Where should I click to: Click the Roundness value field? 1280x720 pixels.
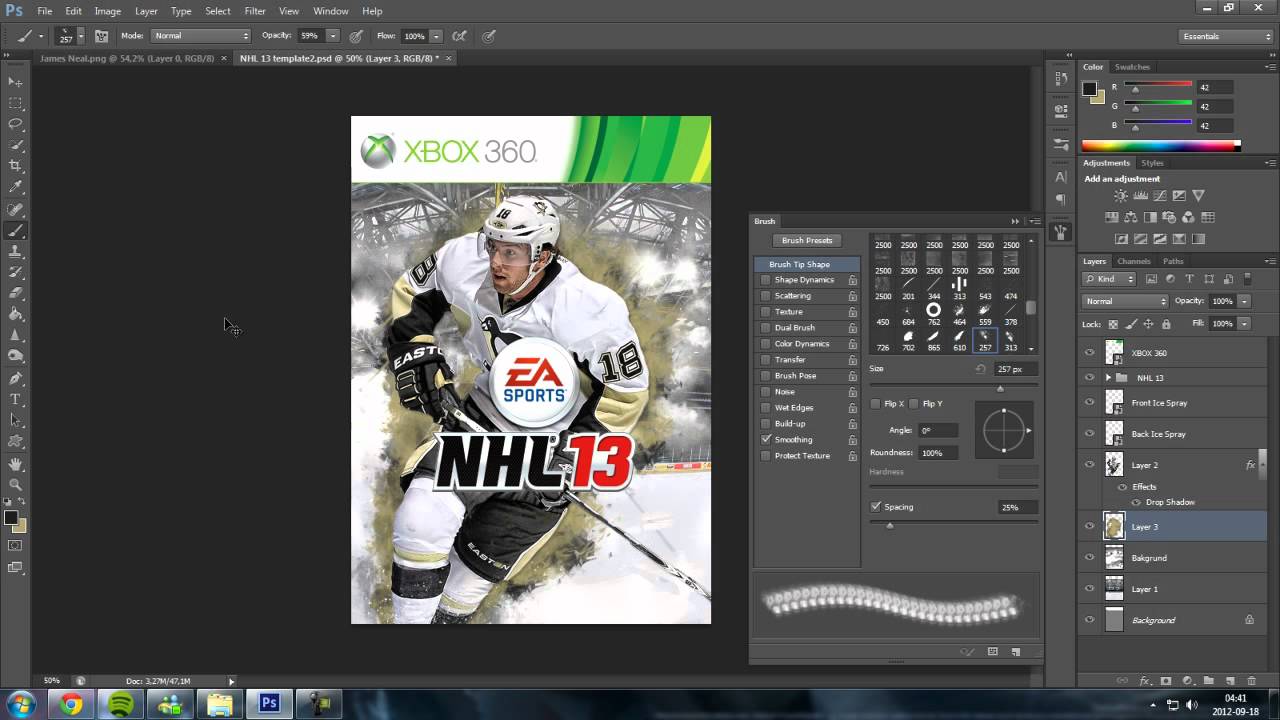(x=938, y=453)
